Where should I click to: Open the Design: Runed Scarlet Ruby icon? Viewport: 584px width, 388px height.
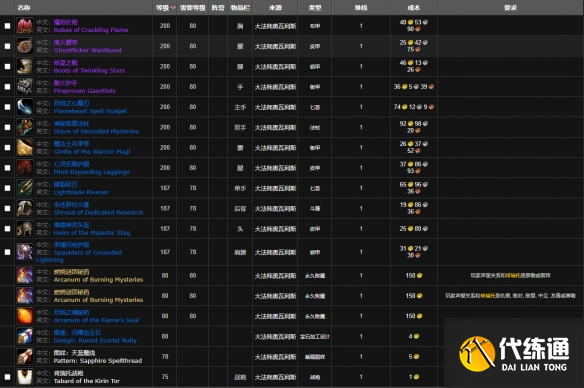tap(25, 336)
